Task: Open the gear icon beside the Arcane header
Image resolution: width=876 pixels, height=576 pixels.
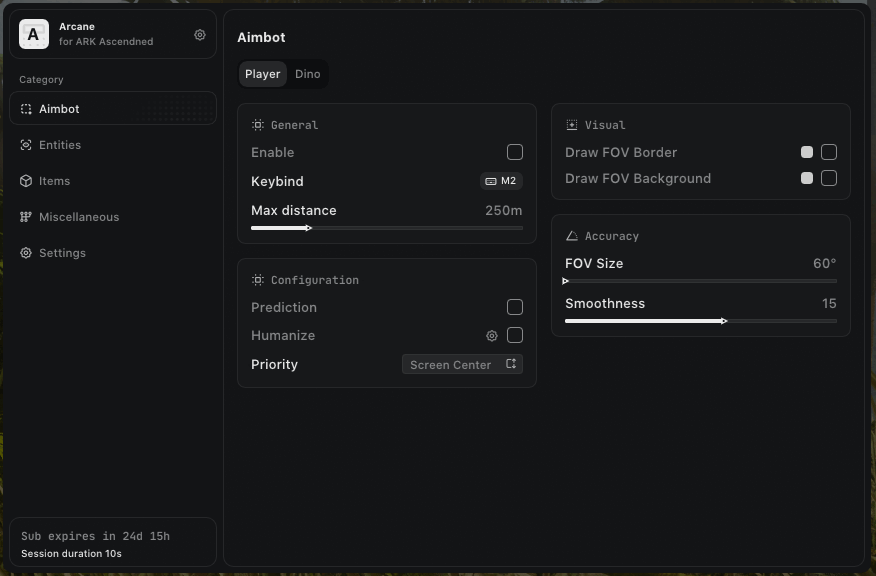Action: coord(199,34)
